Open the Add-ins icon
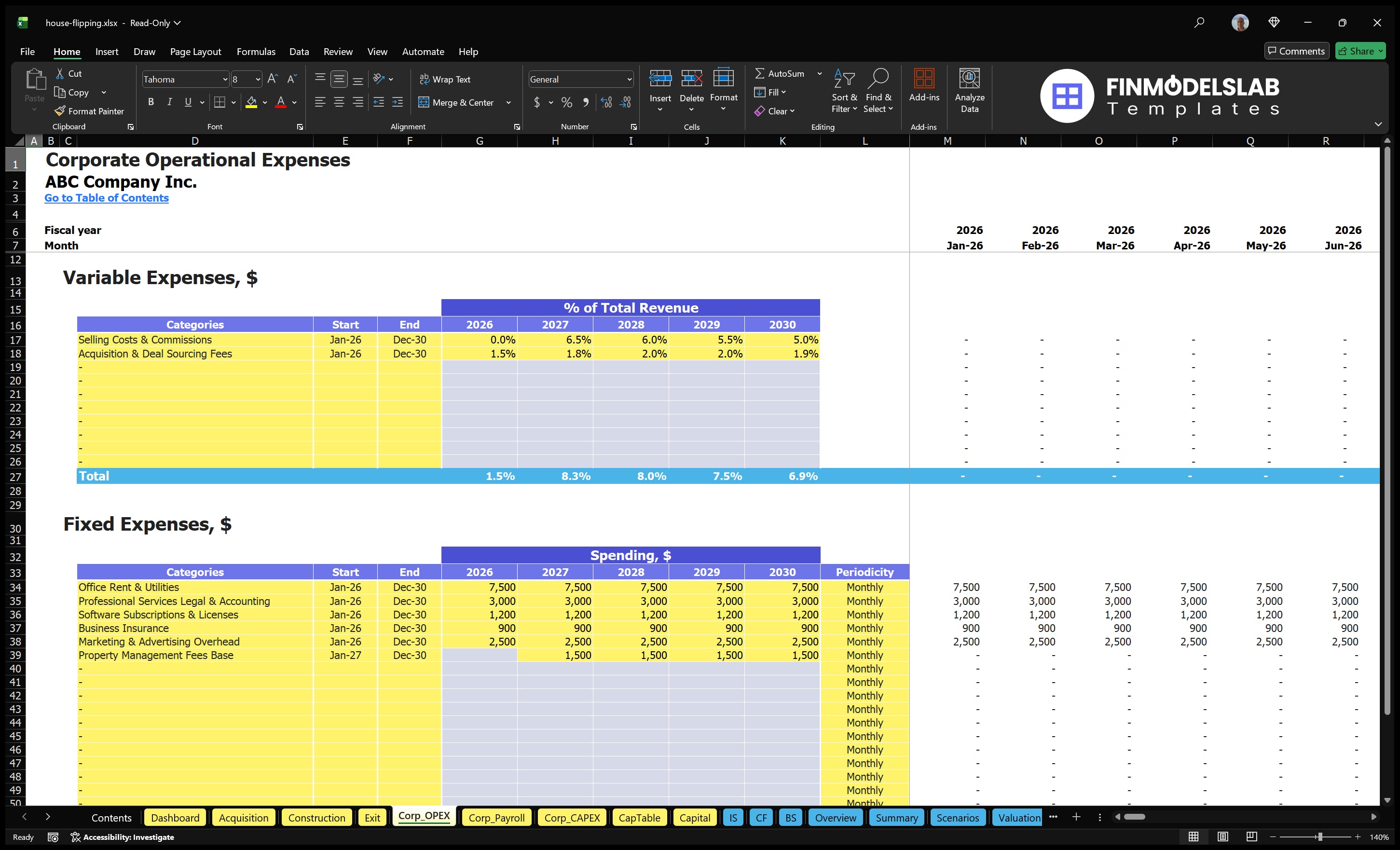 coord(924,79)
